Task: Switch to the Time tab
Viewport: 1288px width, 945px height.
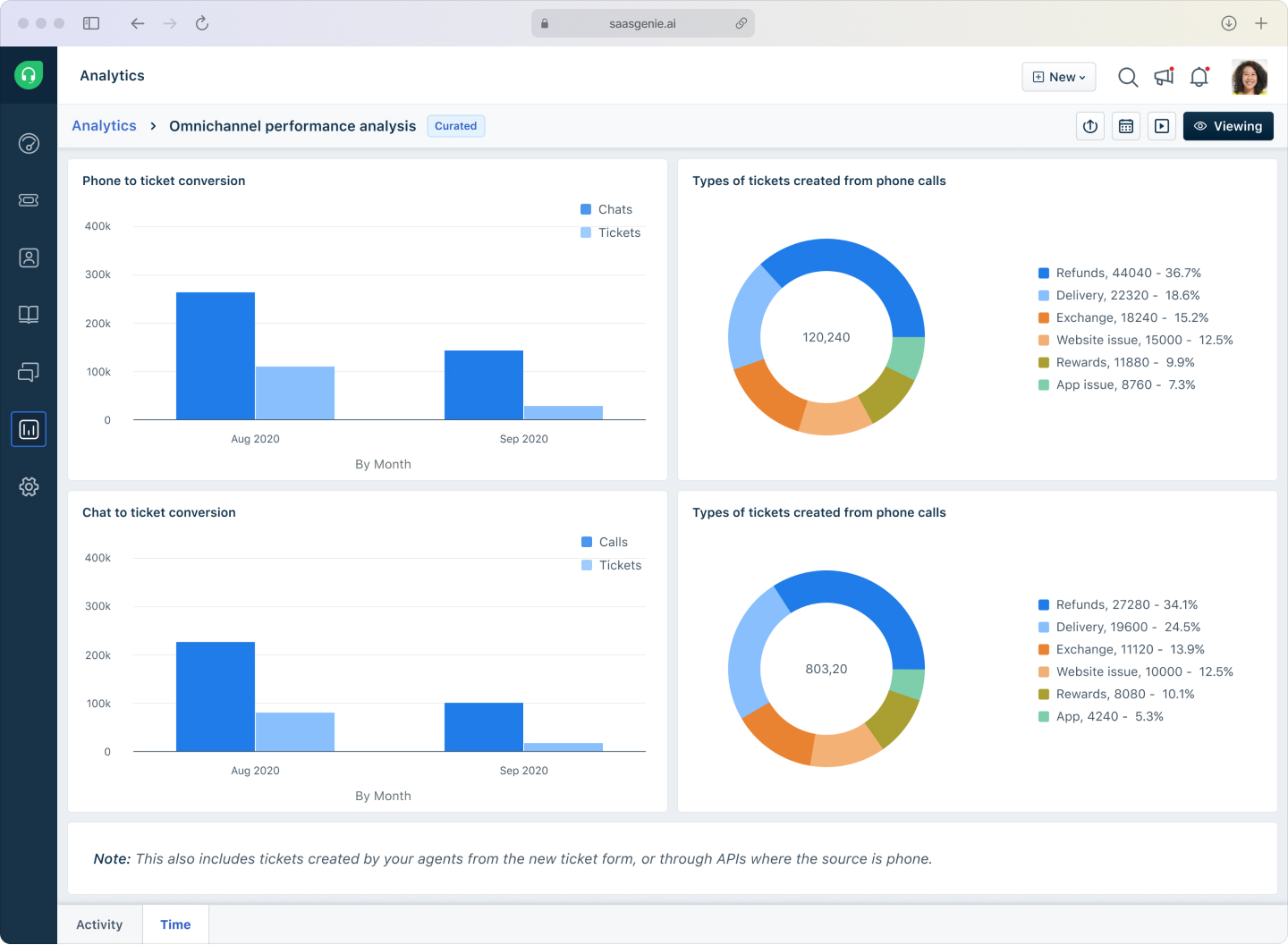Action: 175,924
